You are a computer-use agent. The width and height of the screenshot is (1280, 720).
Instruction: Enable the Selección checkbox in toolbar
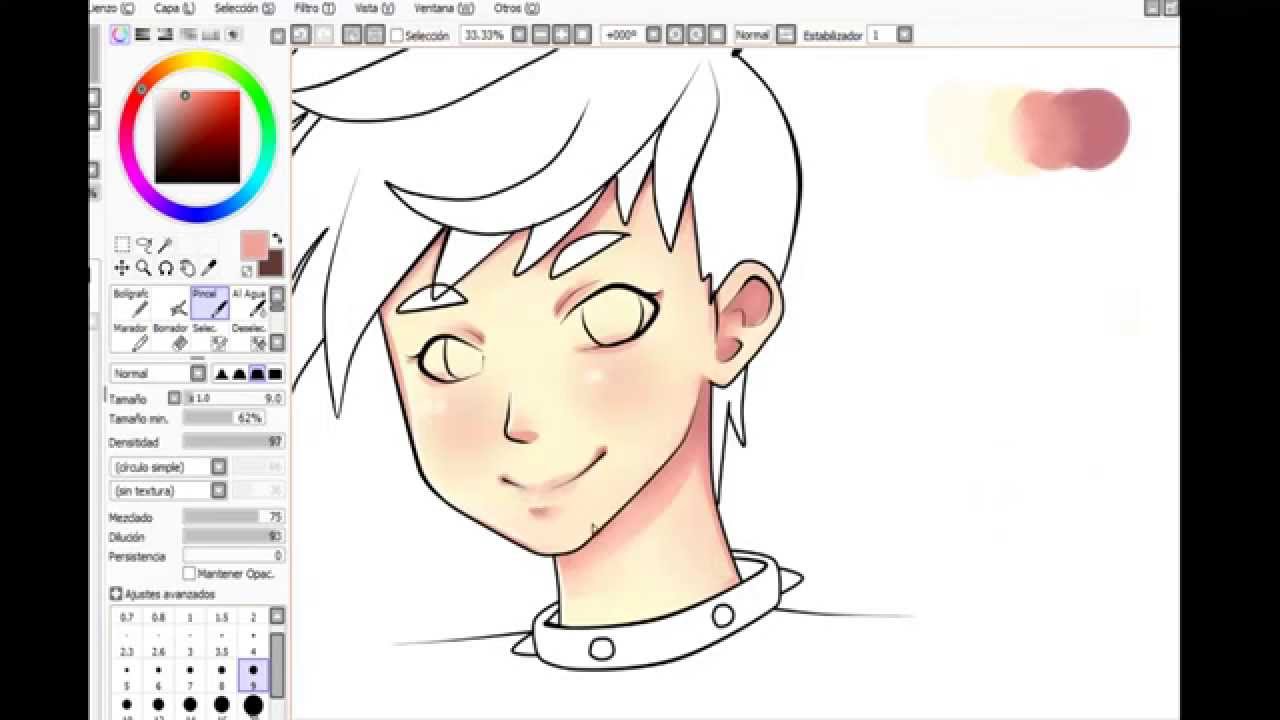point(397,35)
